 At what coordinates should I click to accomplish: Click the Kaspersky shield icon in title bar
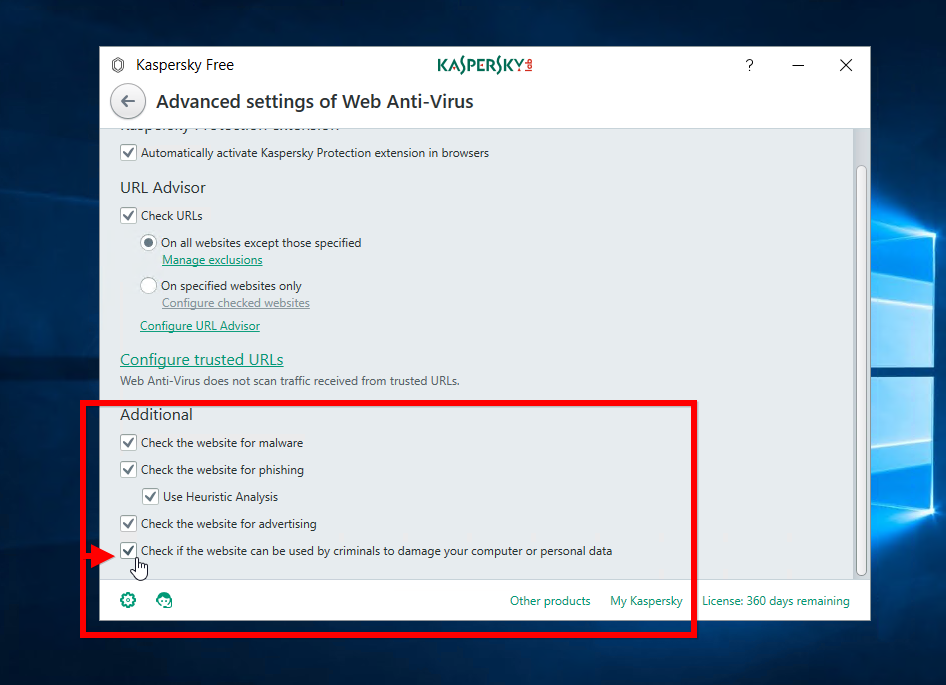[x=118, y=66]
